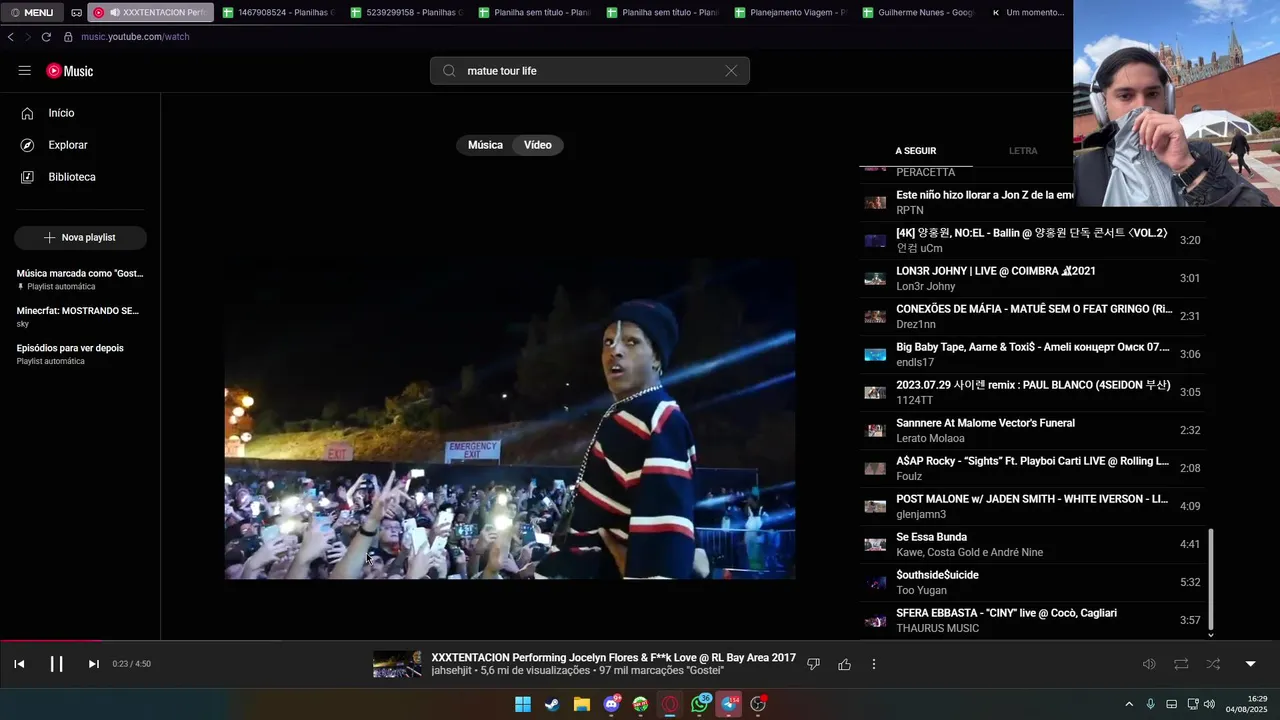Collapse the player page with arrow

1250,664
